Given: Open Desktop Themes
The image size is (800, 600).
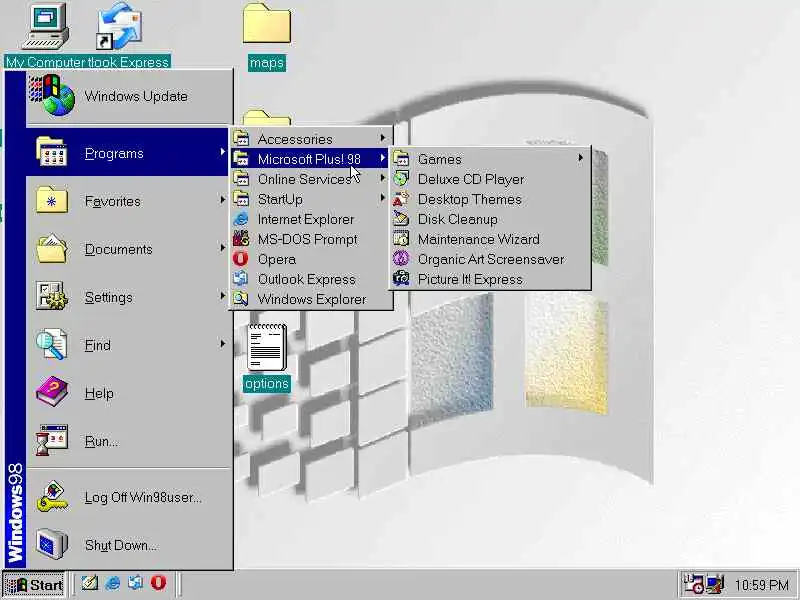Looking at the screenshot, I should click(490, 198).
